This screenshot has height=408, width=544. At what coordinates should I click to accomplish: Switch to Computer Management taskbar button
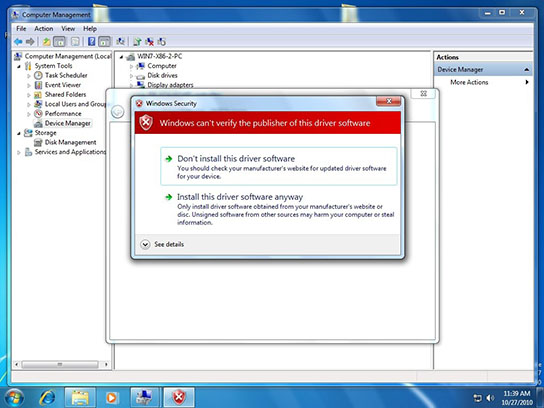(145, 397)
